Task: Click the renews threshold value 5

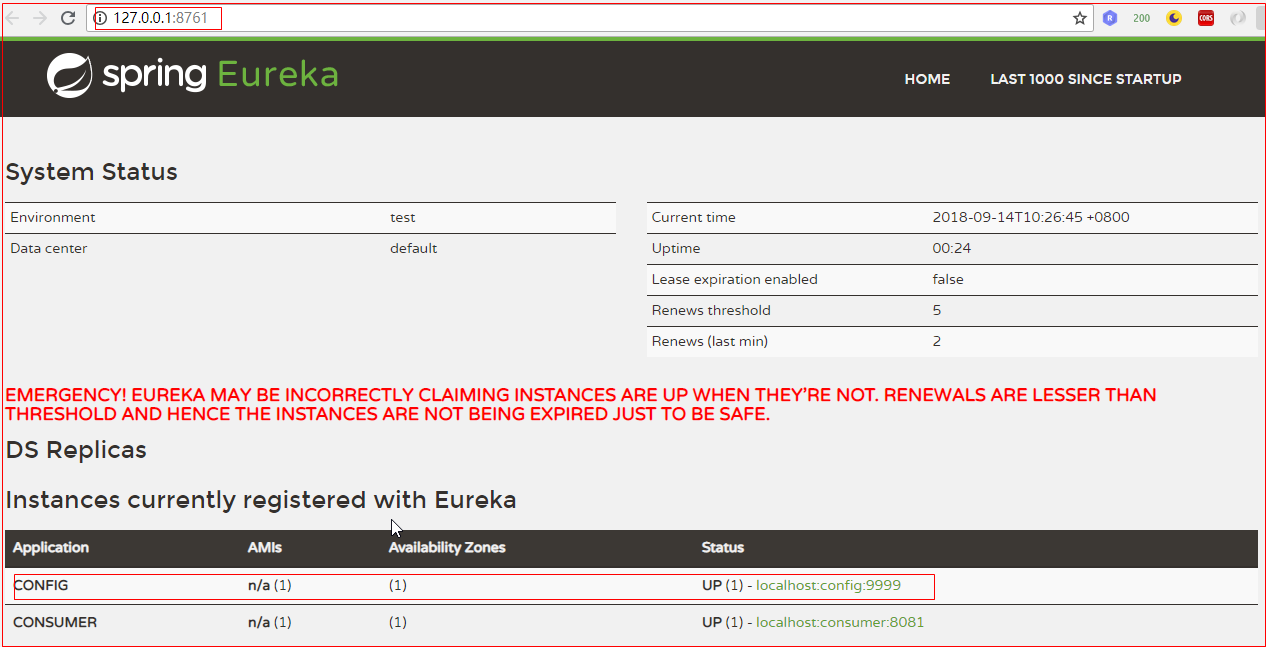Action: click(937, 310)
